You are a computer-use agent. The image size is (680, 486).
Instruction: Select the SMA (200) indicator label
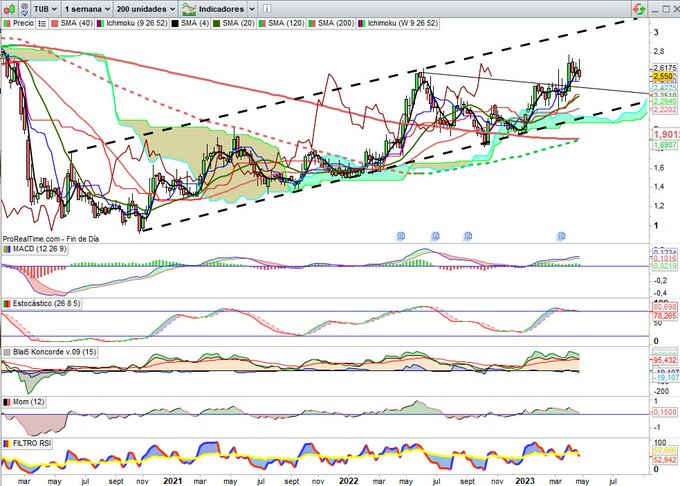click(x=336, y=23)
